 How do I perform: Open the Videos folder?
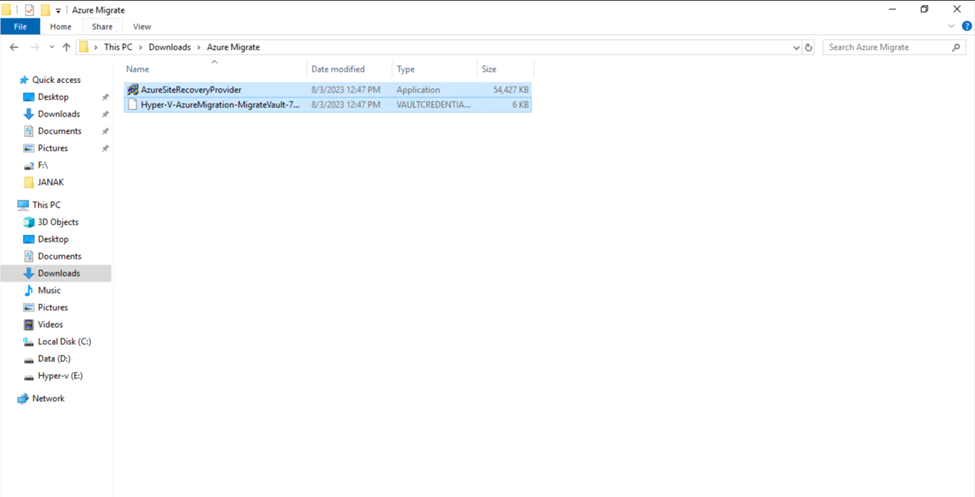(x=50, y=325)
